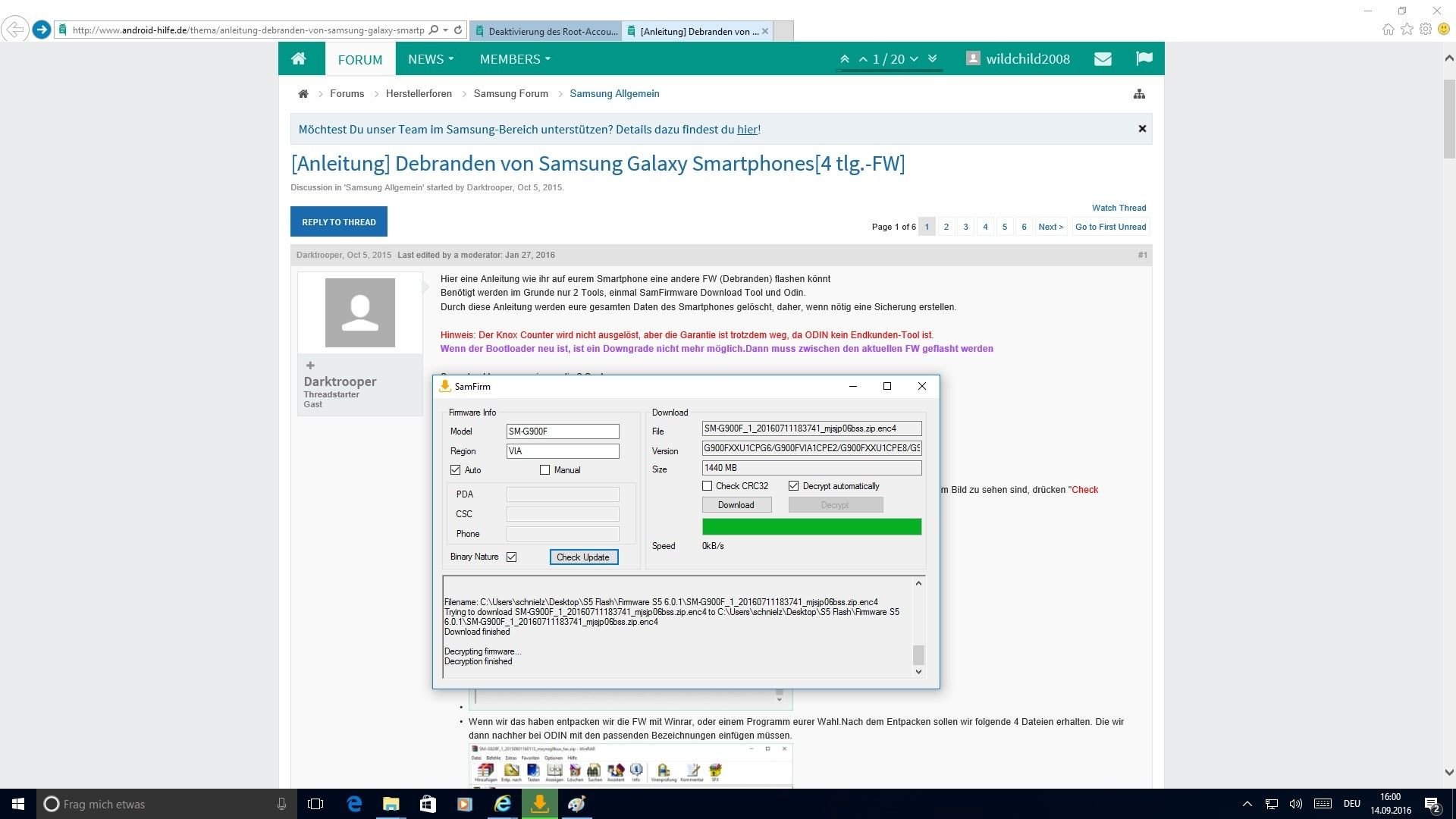Viewport: 1456px width, 819px height.
Task: Click the Cortana search box 'Frag mich etwas'
Action: pos(165,804)
